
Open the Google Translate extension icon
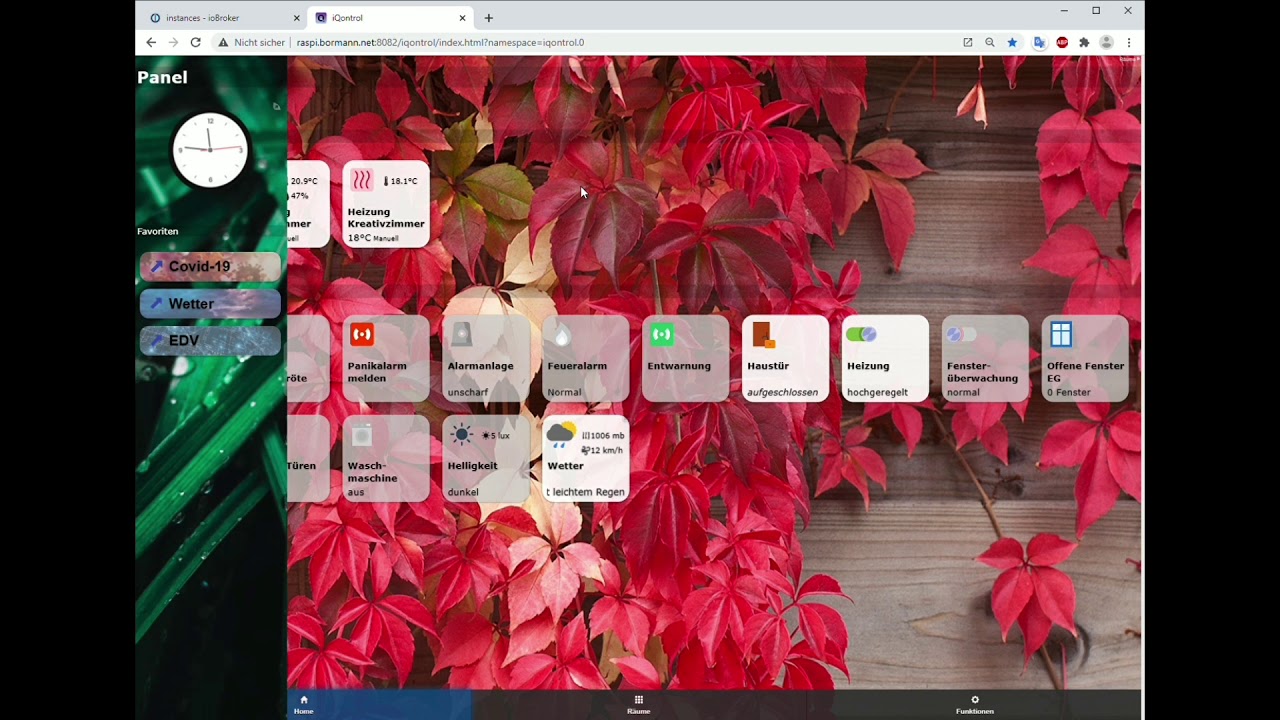click(x=1039, y=43)
